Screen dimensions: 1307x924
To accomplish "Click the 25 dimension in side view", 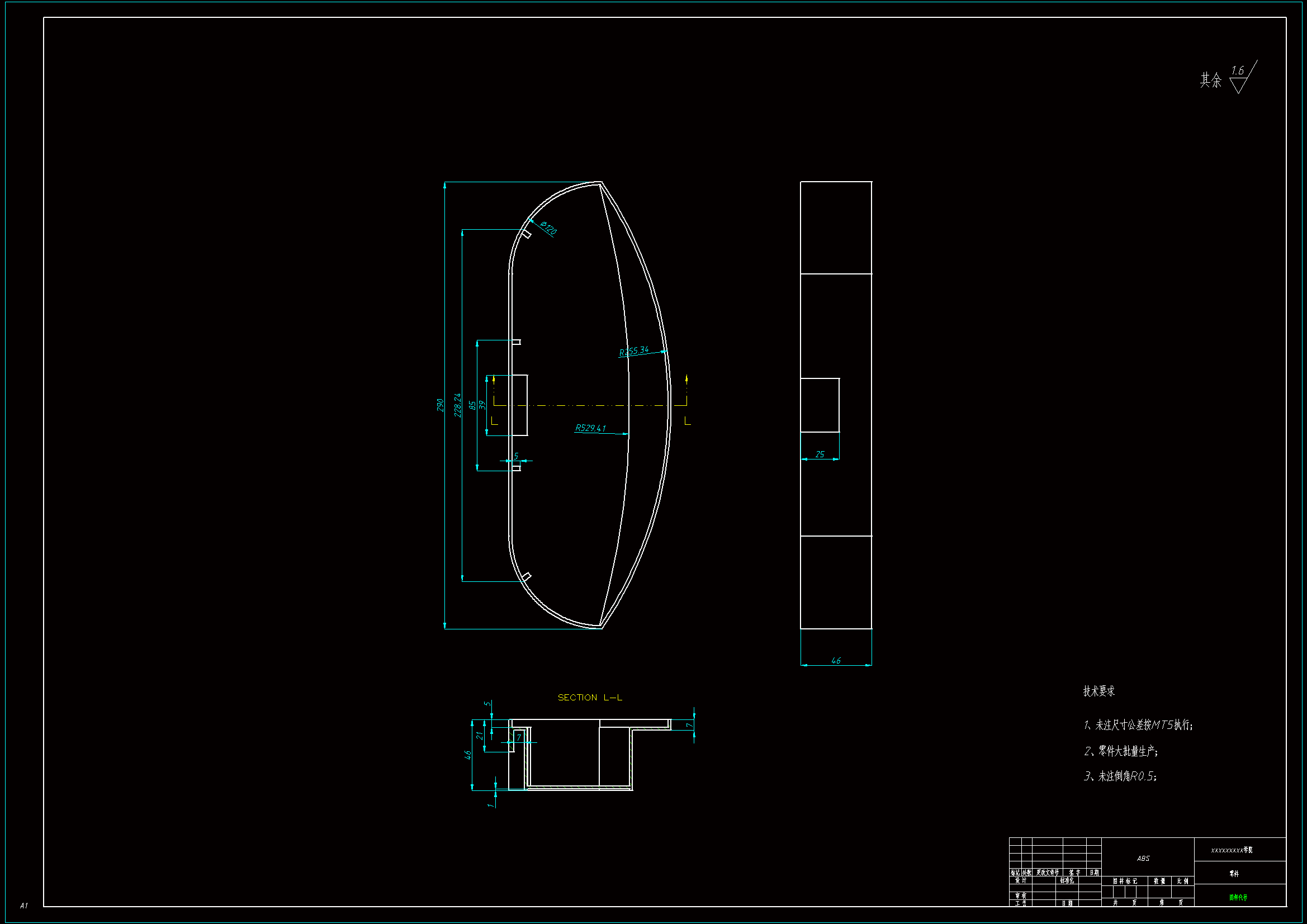I will pos(820,454).
